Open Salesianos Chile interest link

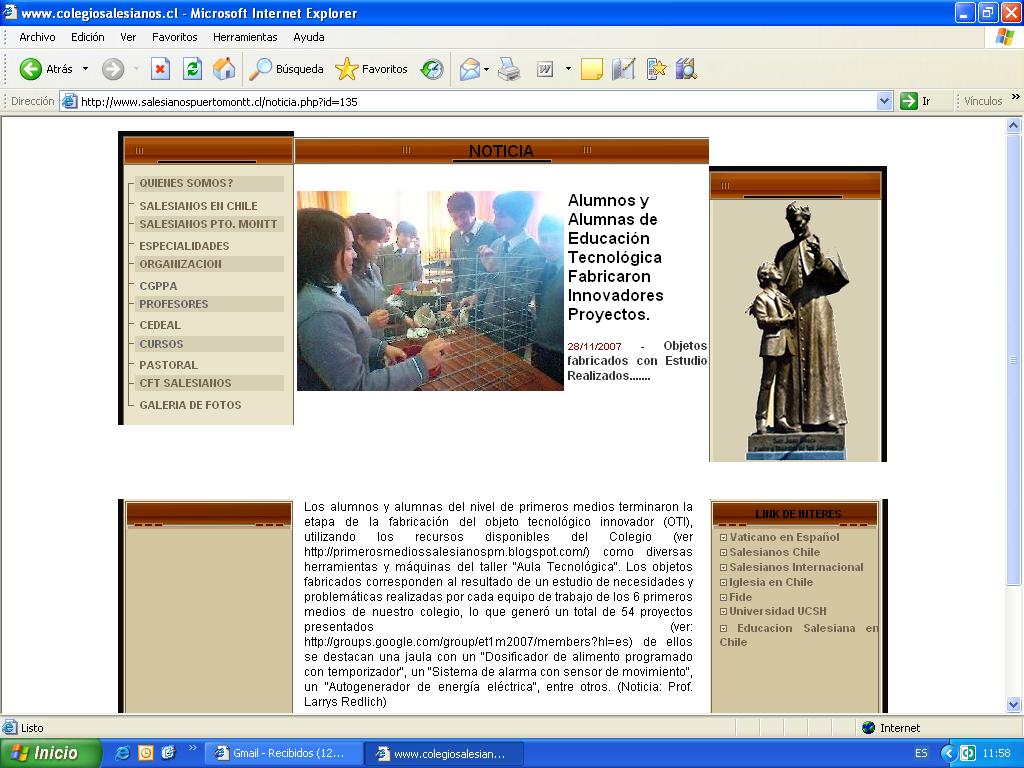coord(775,552)
